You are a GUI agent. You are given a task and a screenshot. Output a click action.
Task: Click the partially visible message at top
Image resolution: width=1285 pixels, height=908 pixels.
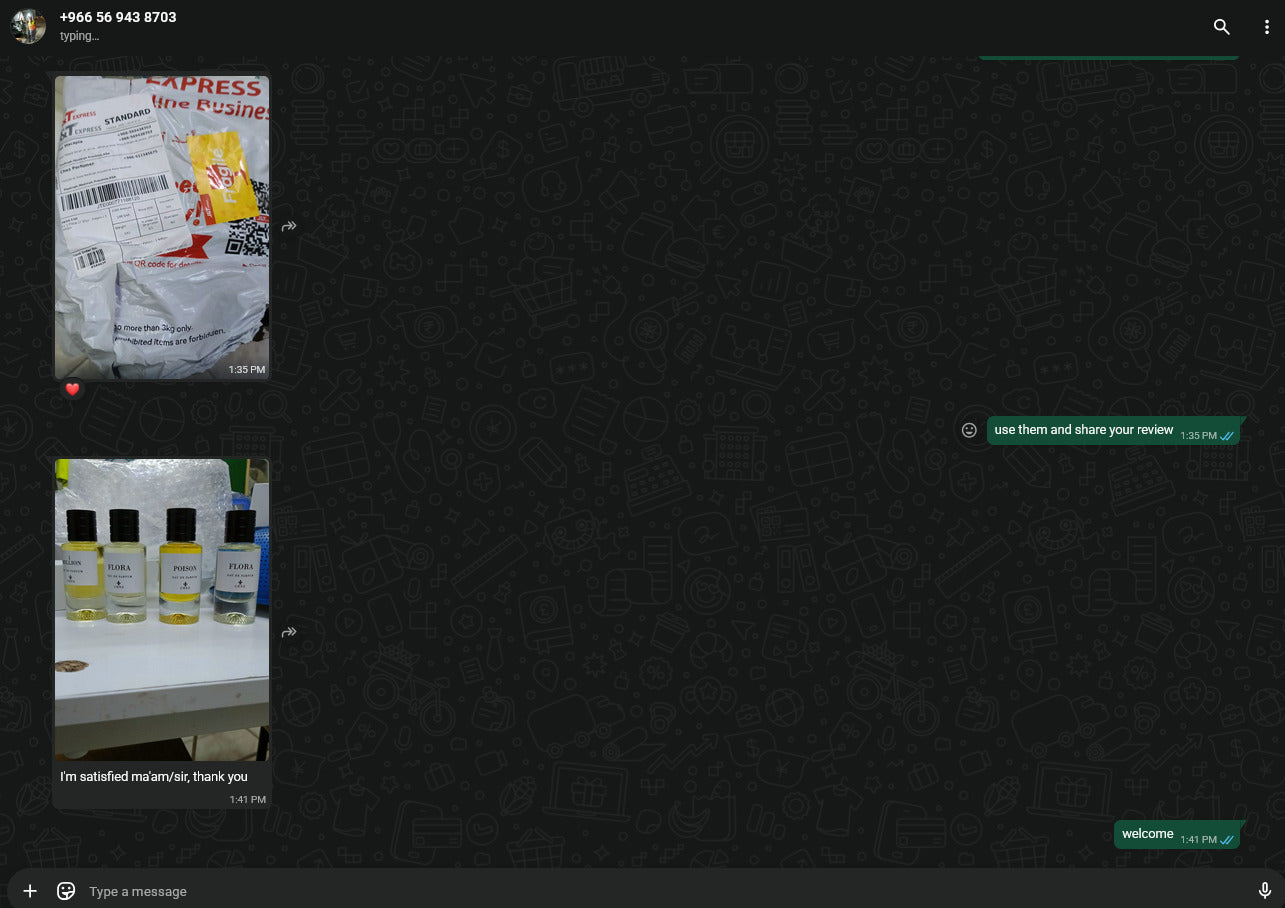(x=1108, y=57)
